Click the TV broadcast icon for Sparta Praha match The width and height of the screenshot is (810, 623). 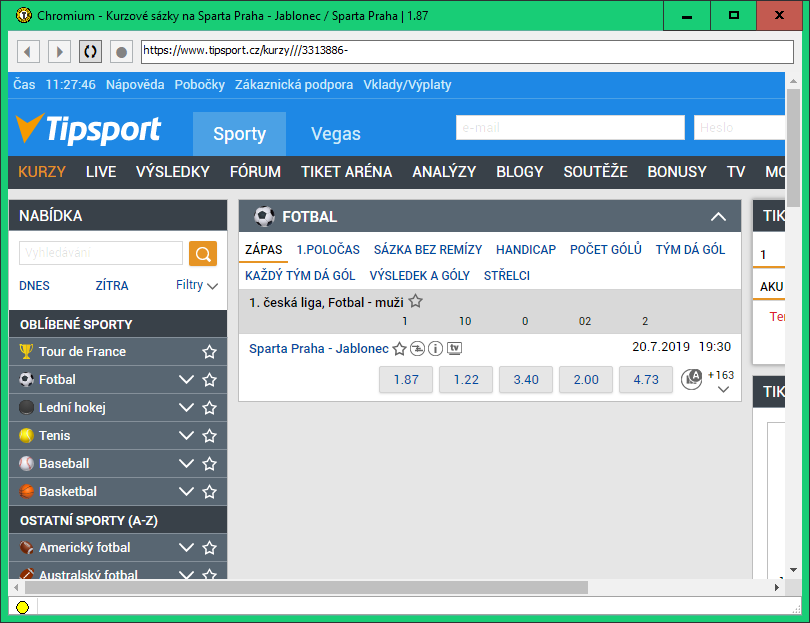coord(455,348)
